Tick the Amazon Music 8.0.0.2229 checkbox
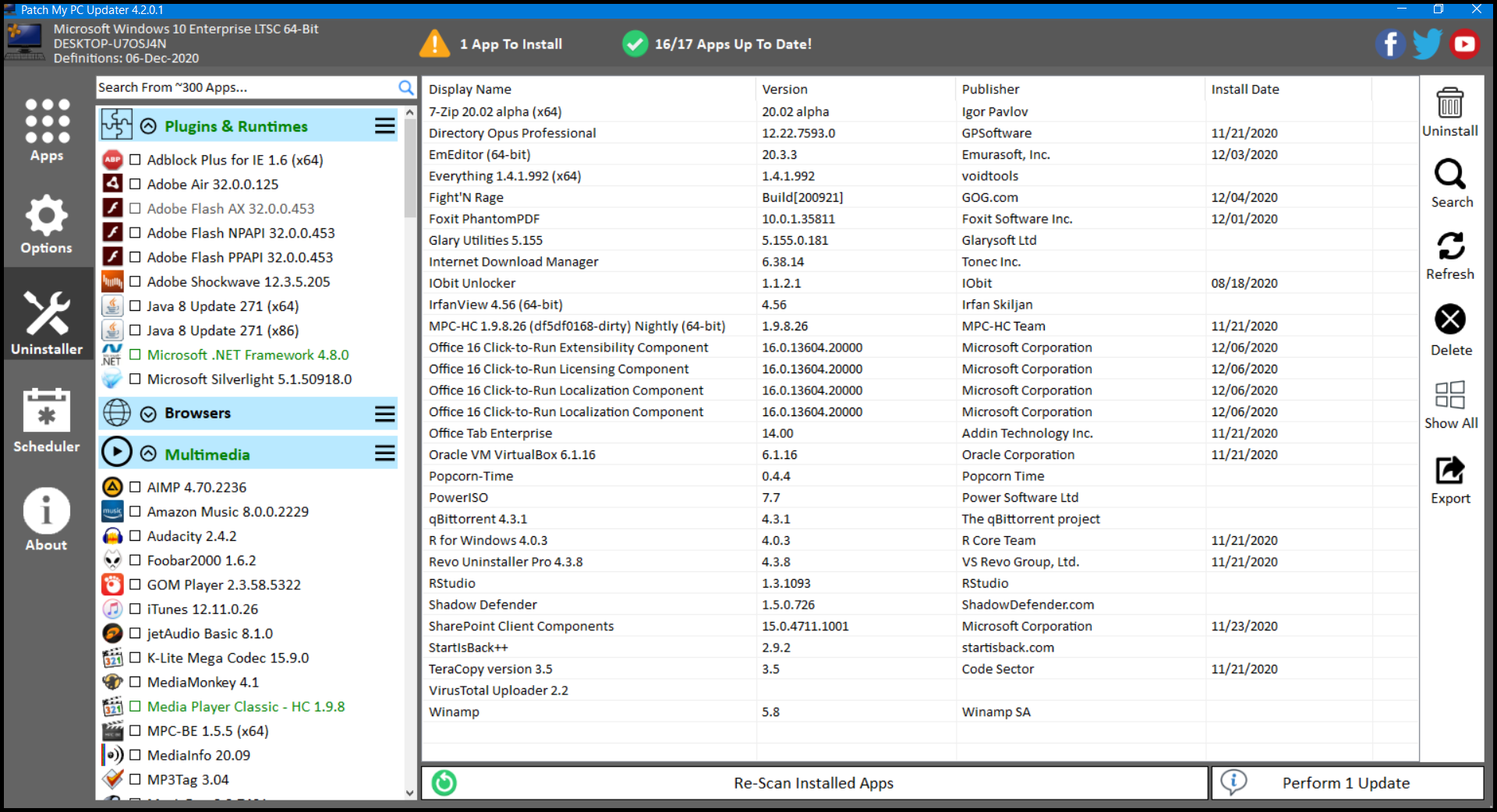 click(x=135, y=511)
